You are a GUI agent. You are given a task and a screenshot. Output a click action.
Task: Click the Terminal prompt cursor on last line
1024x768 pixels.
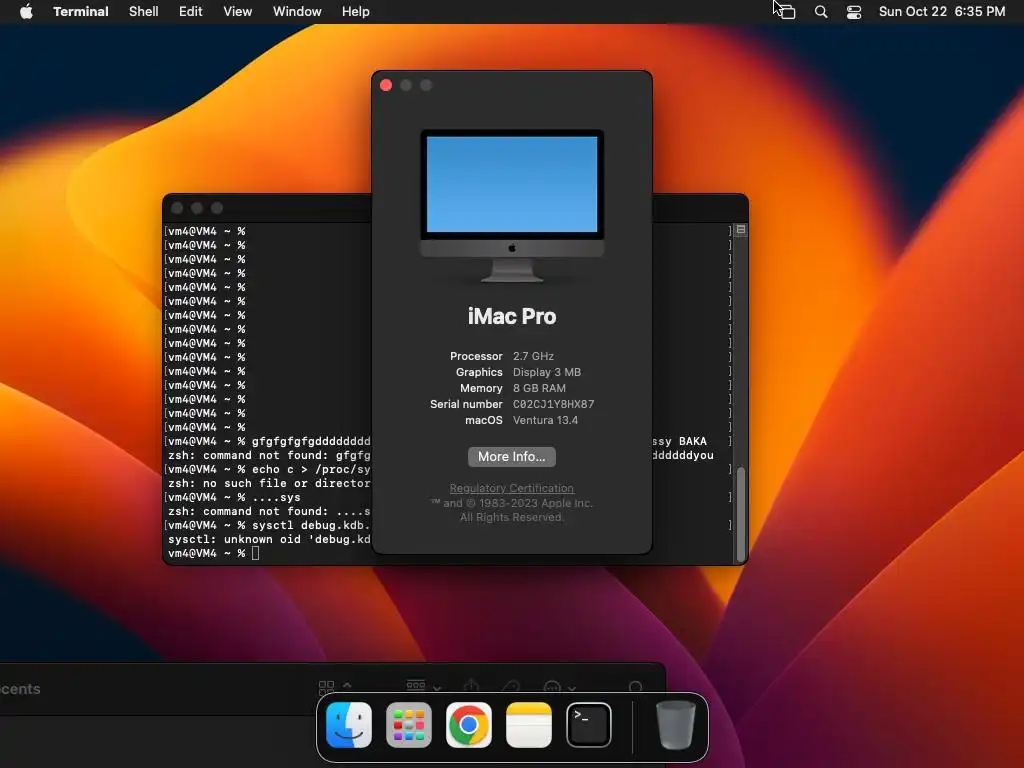point(255,553)
